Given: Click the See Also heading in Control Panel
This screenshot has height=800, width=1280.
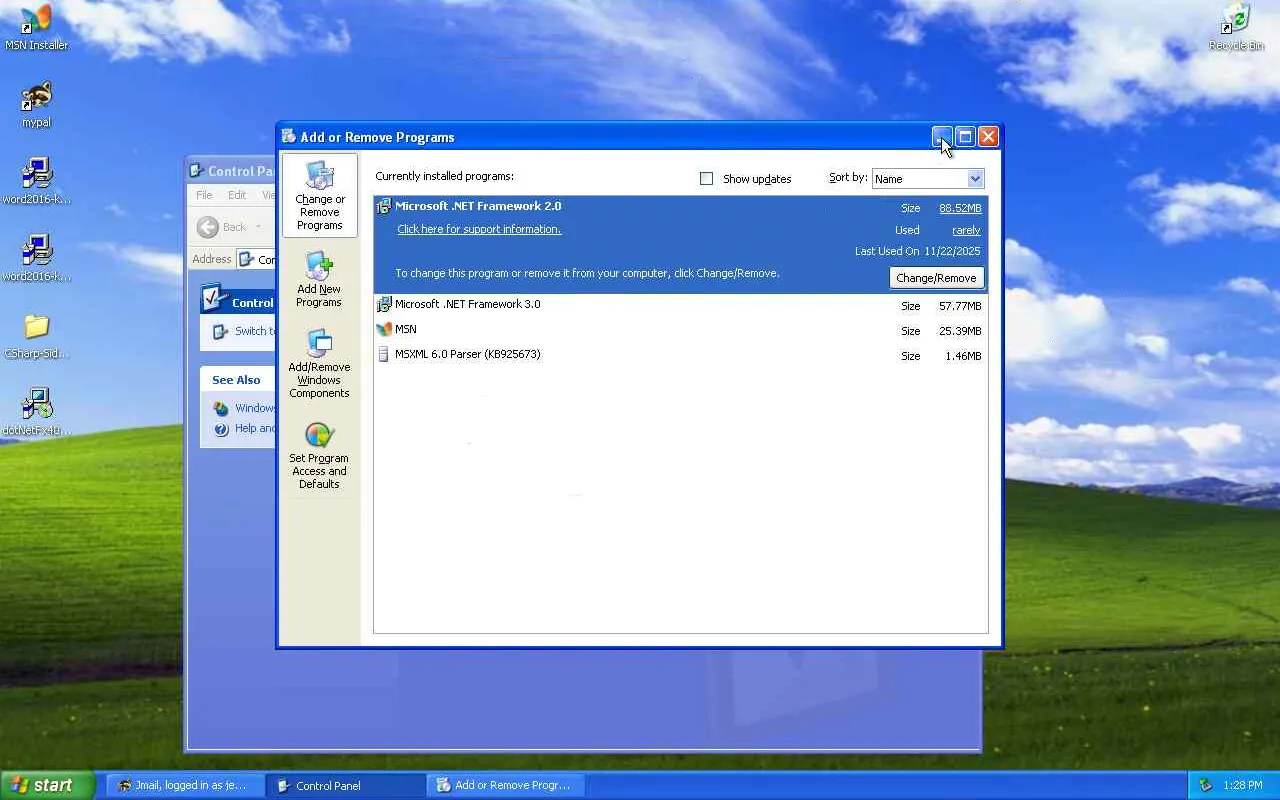Looking at the screenshot, I should (x=236, y=380).
